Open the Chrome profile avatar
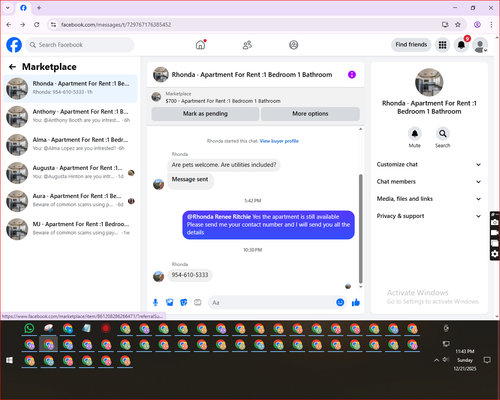Viewport: 500px width, 400px height. coord(477,25)
